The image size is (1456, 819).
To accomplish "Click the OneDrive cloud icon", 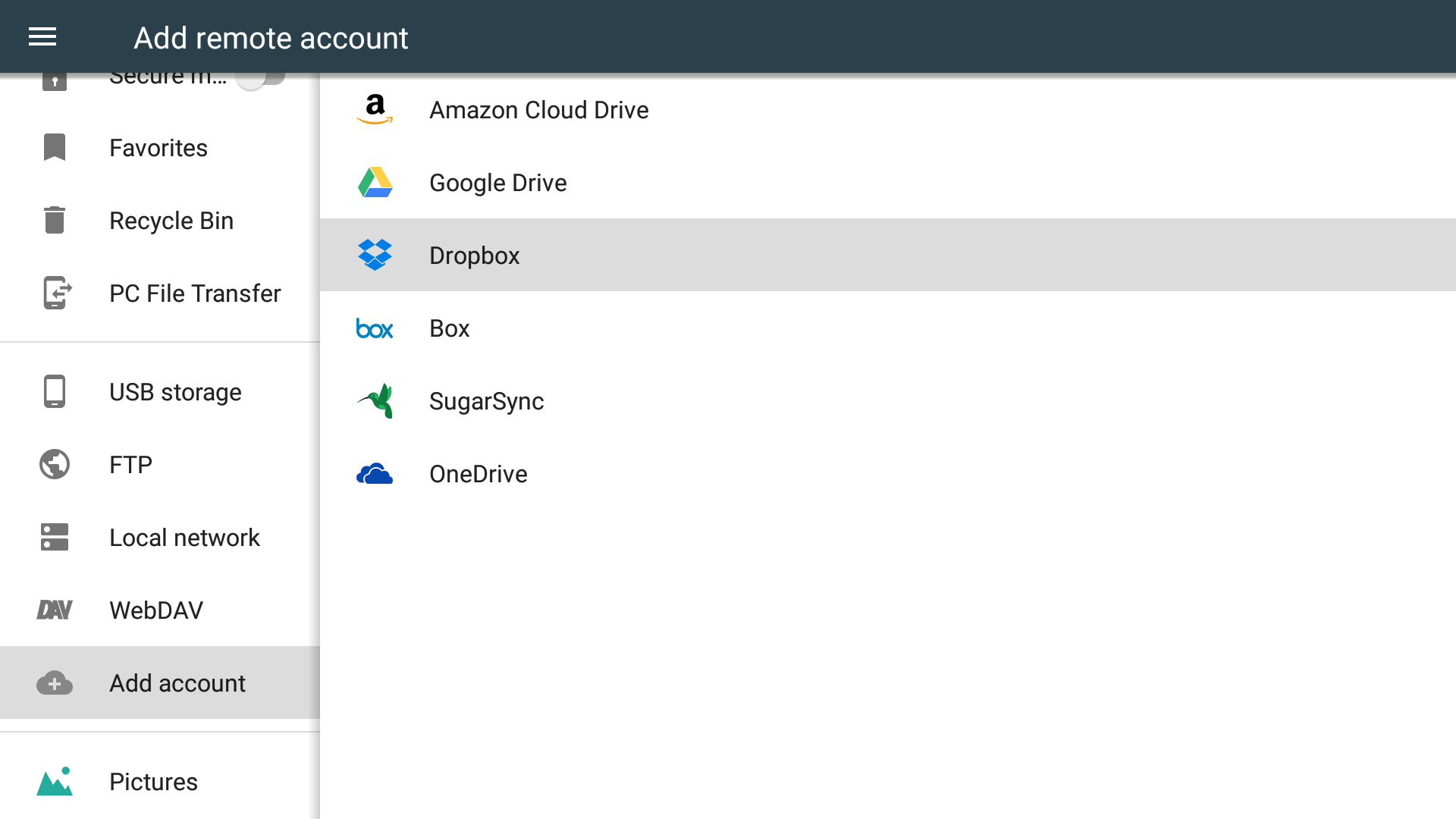I will point(375,473).
